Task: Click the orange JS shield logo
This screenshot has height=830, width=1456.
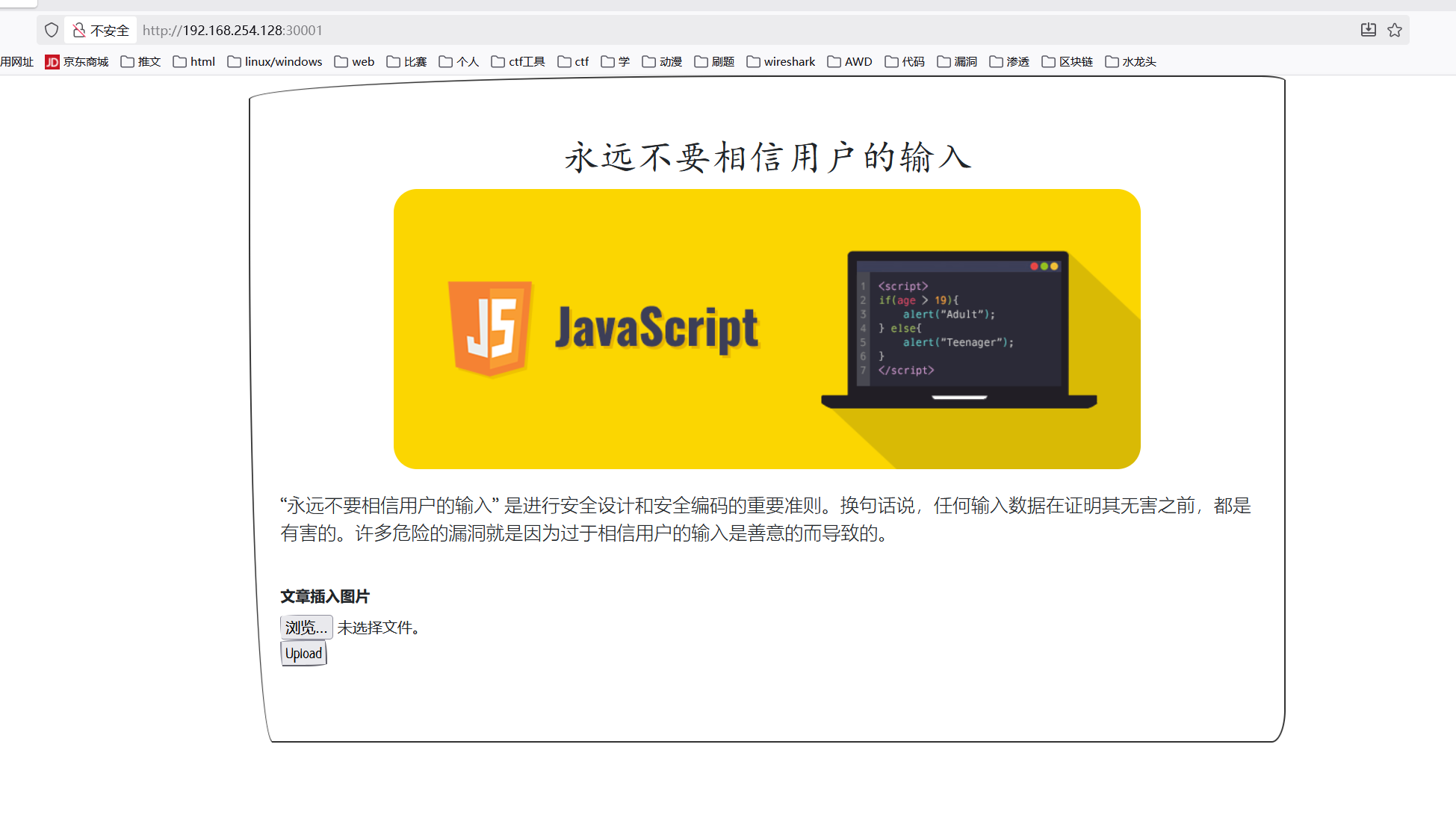Action: tap(490, 327)
